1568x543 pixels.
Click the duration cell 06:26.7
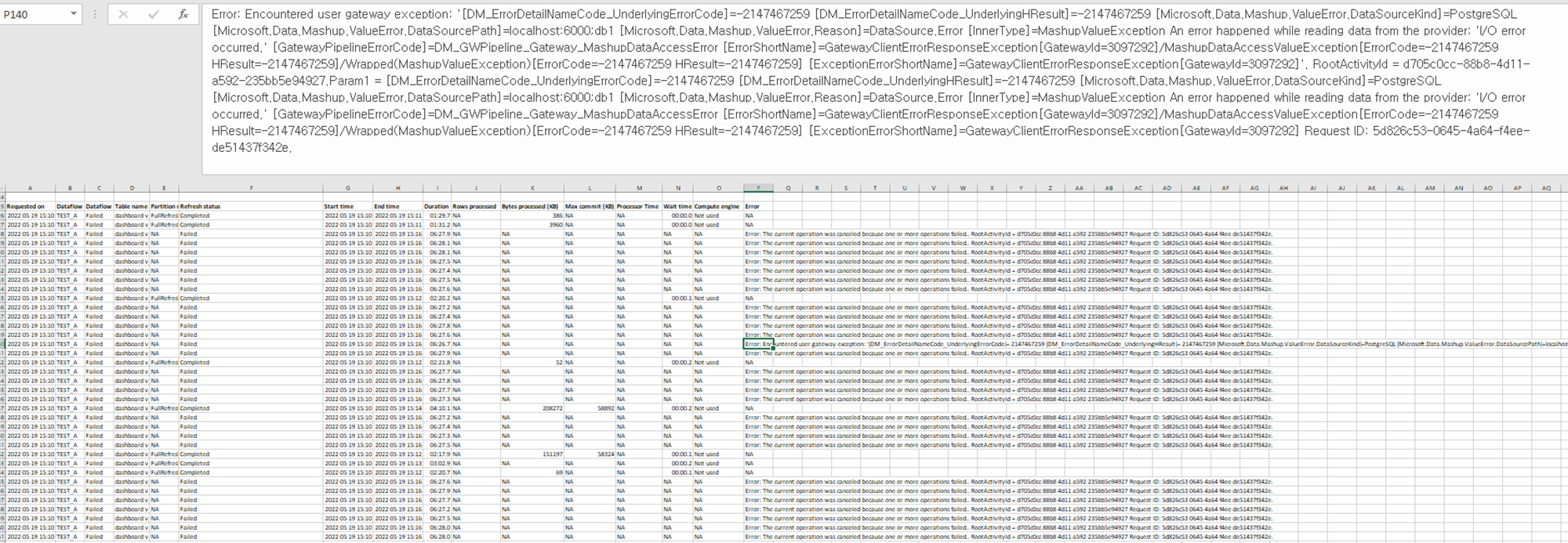pos(437,344)
